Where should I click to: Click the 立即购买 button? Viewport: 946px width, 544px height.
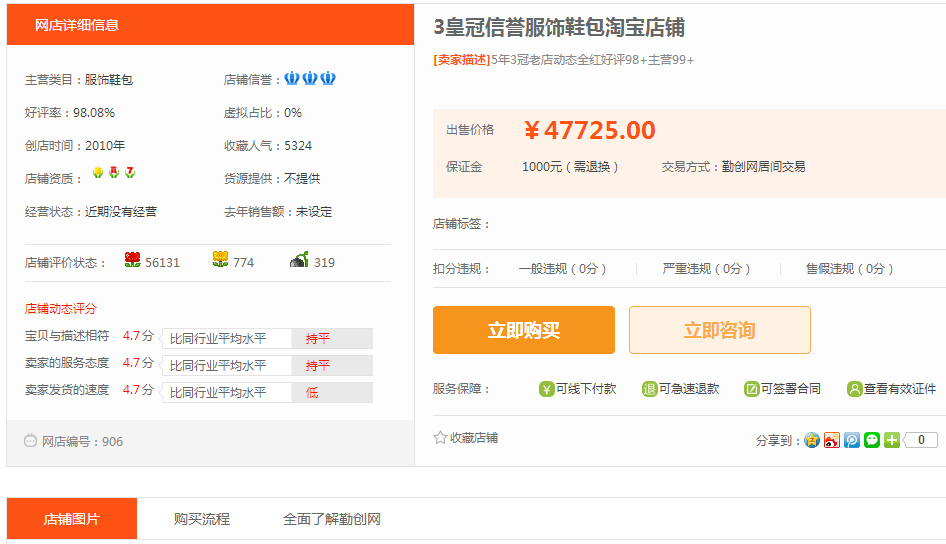click(x=524, y=330)
